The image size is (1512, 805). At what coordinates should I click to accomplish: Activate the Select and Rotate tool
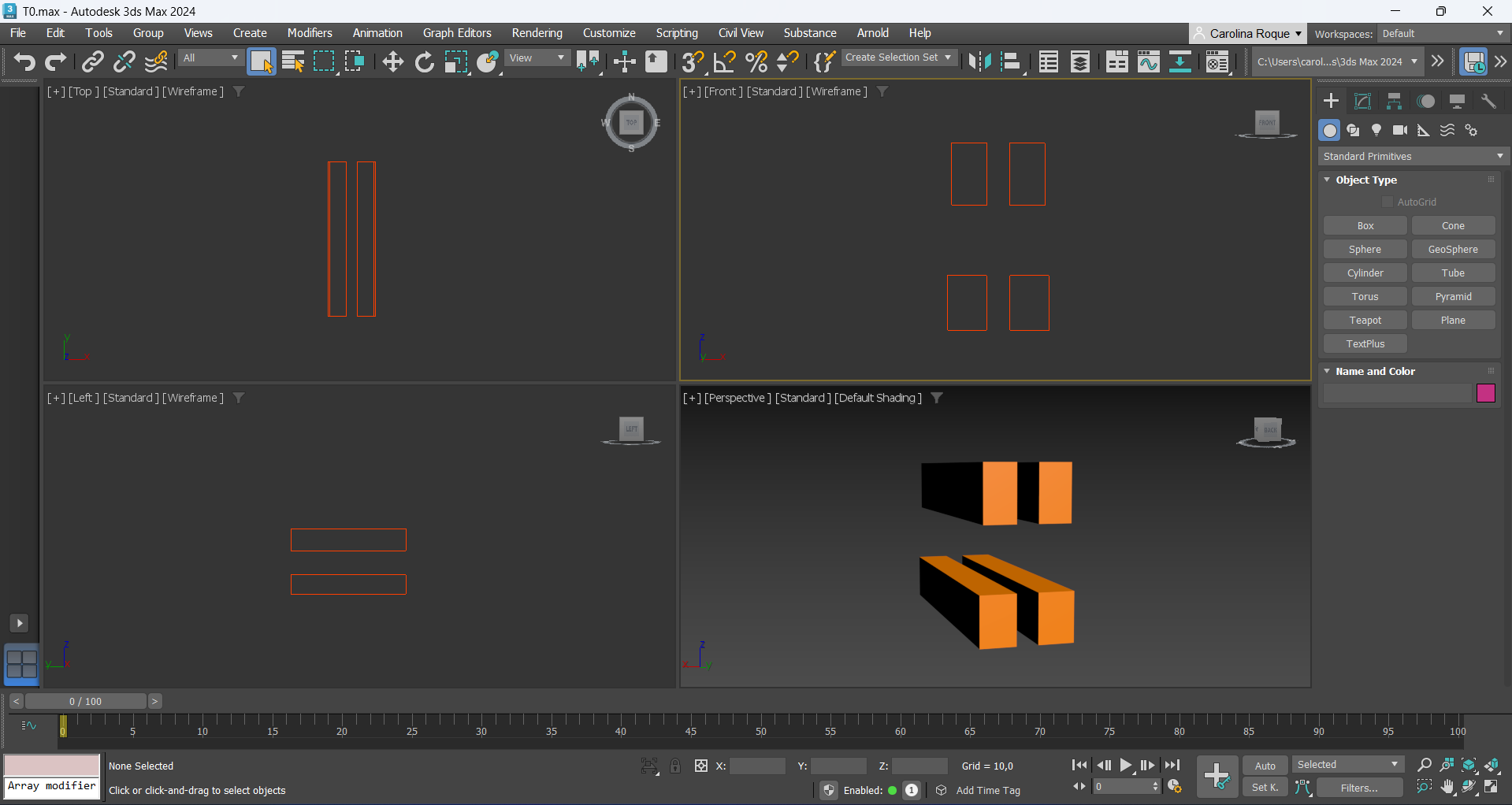pos(424,61)
